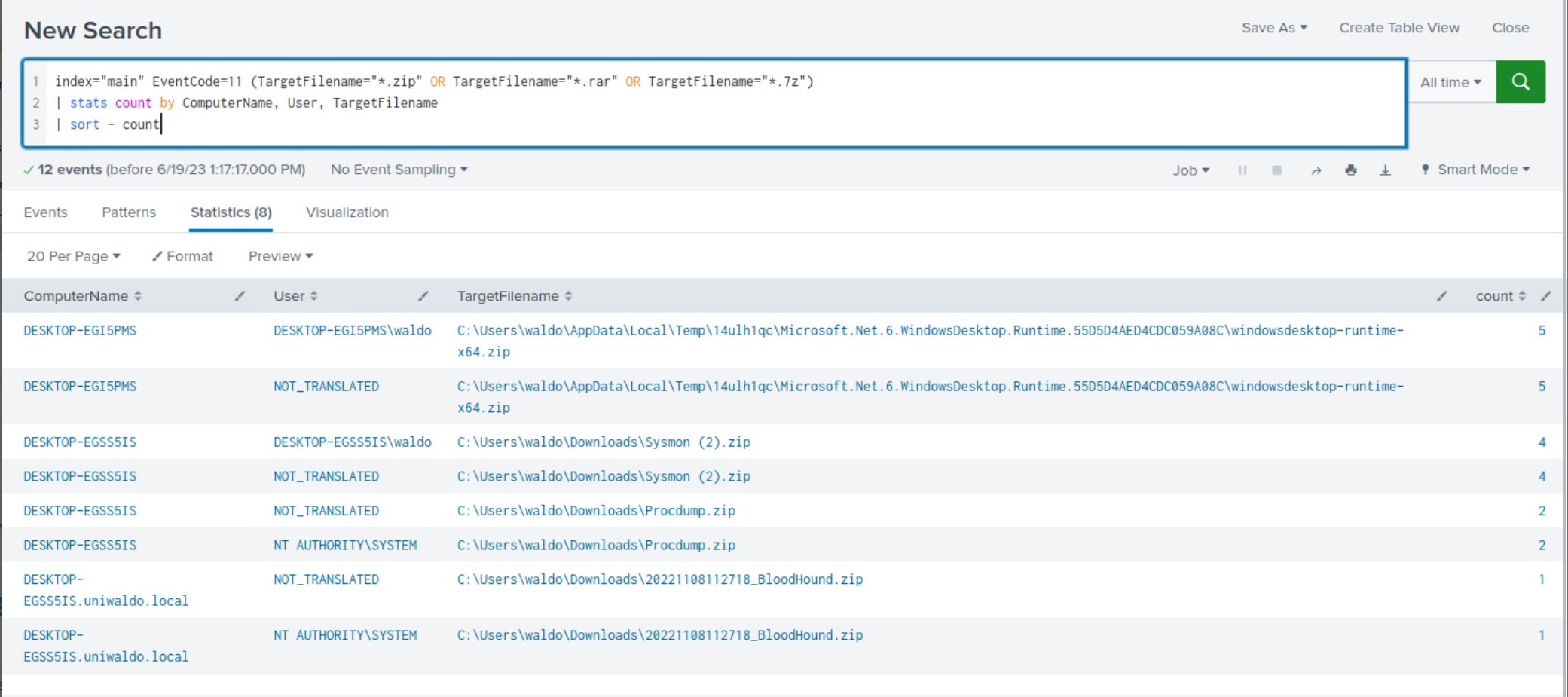
Task: Edit the ComputerName column with pencil icon
Action: pyautogui.click(x=240, y=296)
